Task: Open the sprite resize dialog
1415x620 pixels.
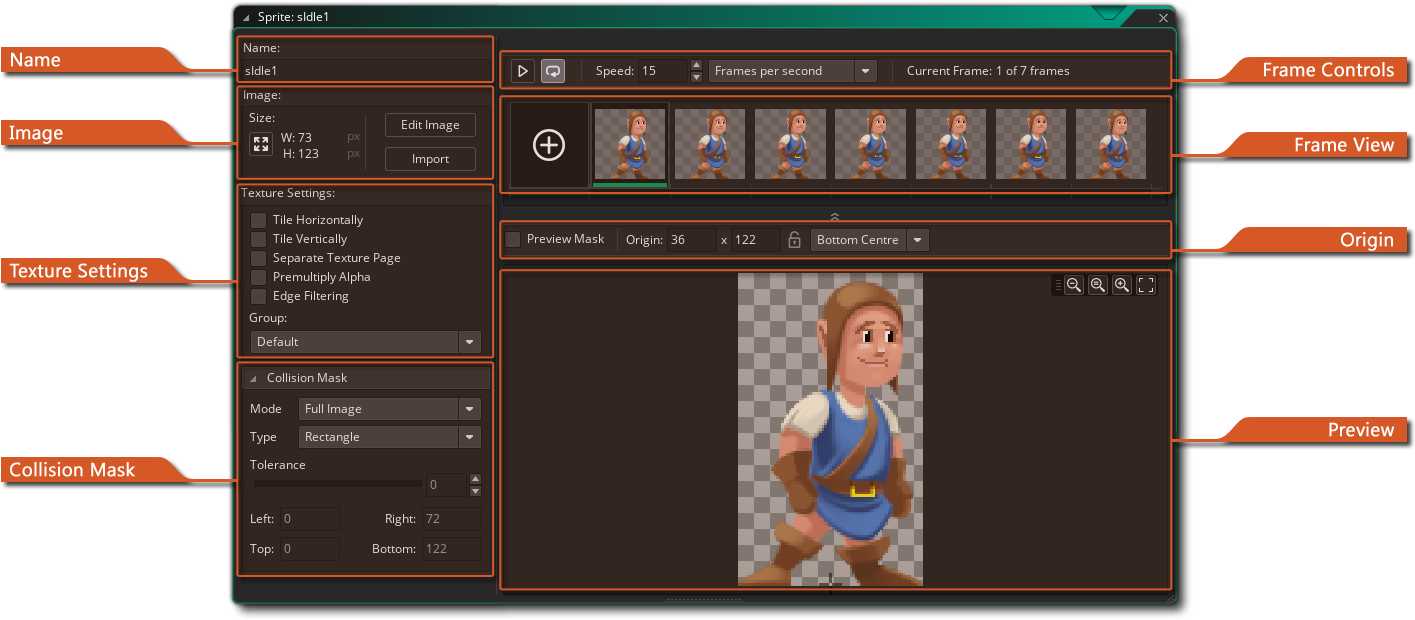Action: click(x=261, y=143)
